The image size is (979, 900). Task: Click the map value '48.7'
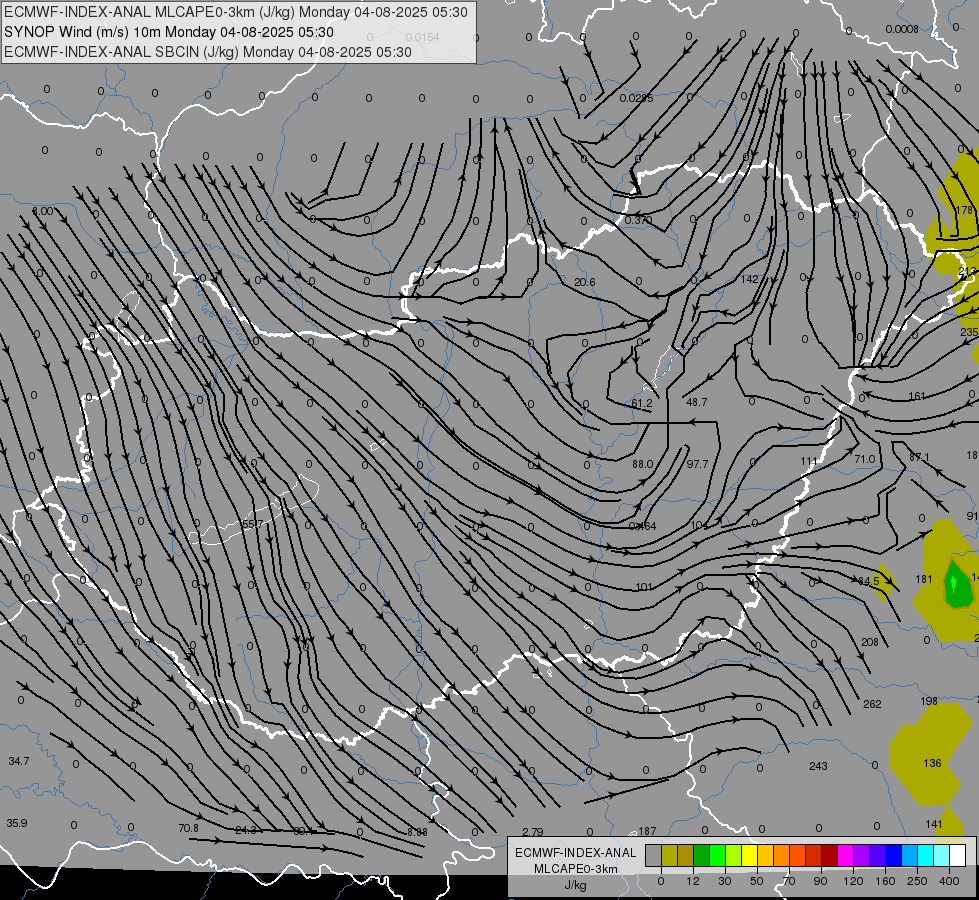696,402
